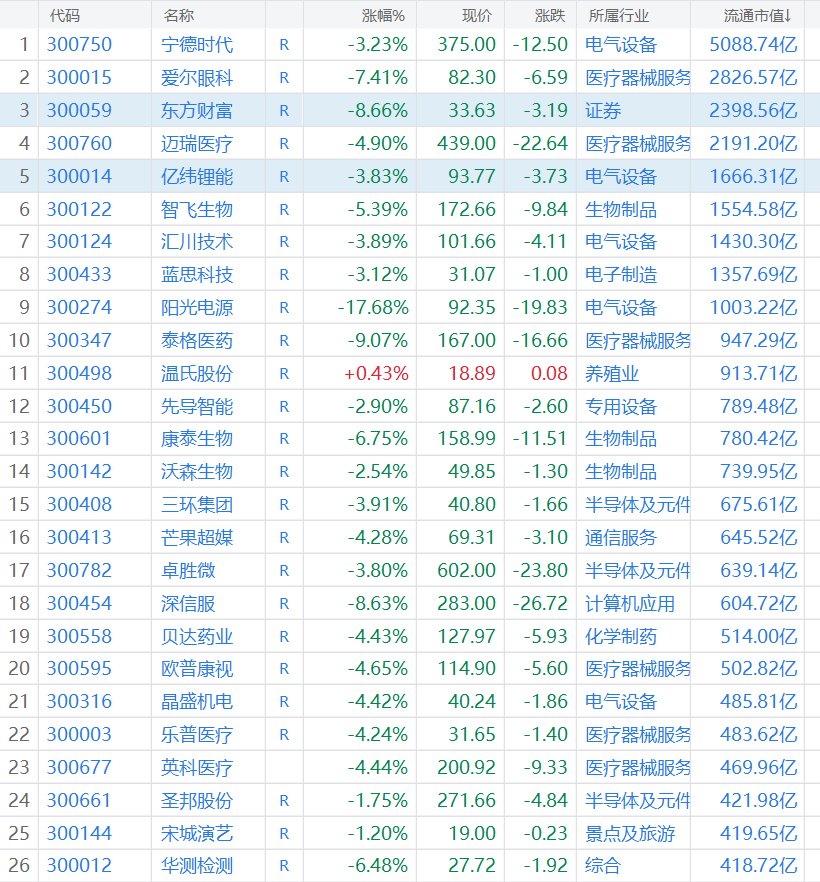The width and height of the screenshot is (820, 882).
Task: Click the R marker for 先导智能
Action: pos(284,407)
